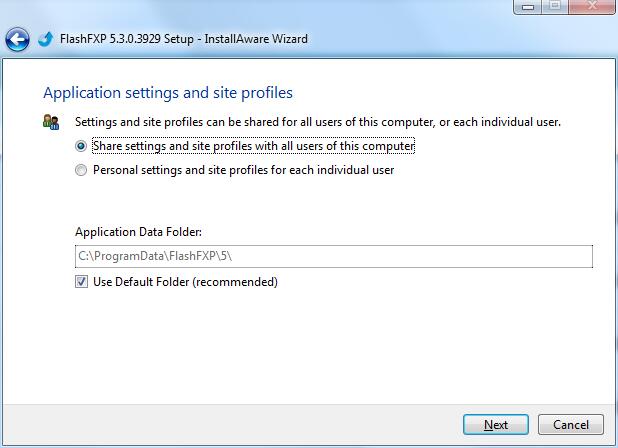Click the 'InstallAware Wizard' text in title bar
The image size is (618, 448).
(257, 40)
